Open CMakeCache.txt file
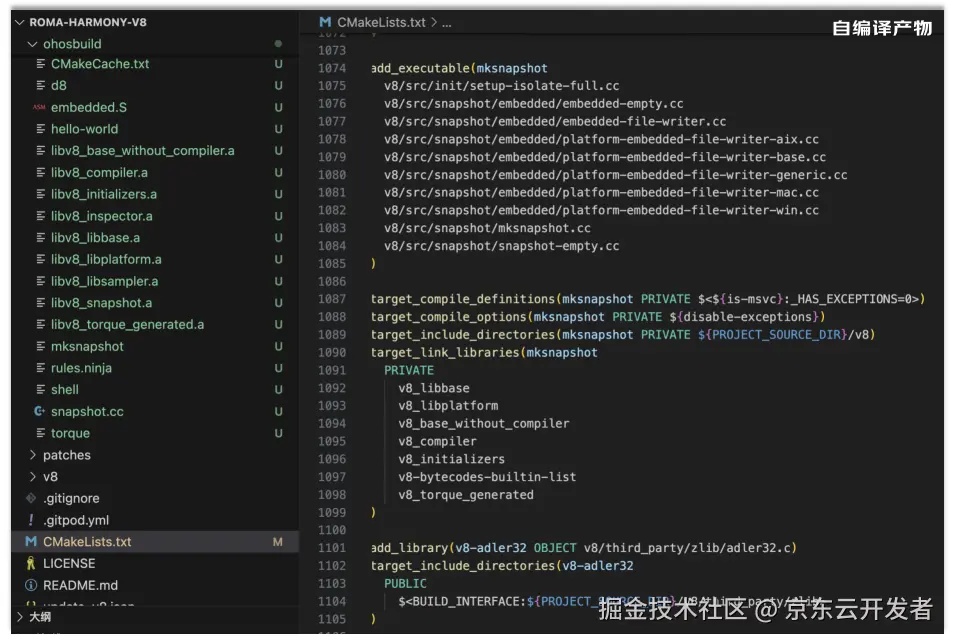The width and height of the screenshot is (954, 643). pyautogui.click(x=100, y=64)
